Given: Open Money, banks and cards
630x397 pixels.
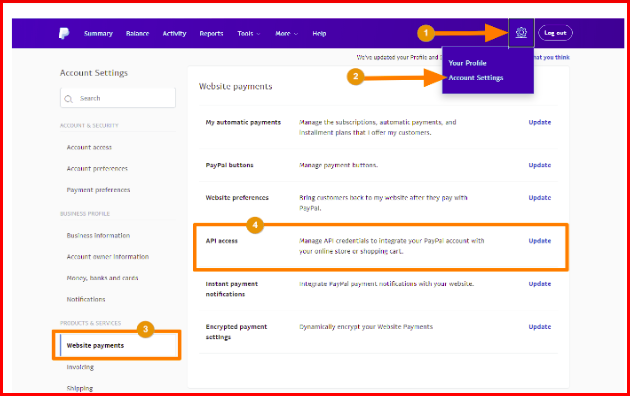Looking at the screenshot, I should click(102, 278).
